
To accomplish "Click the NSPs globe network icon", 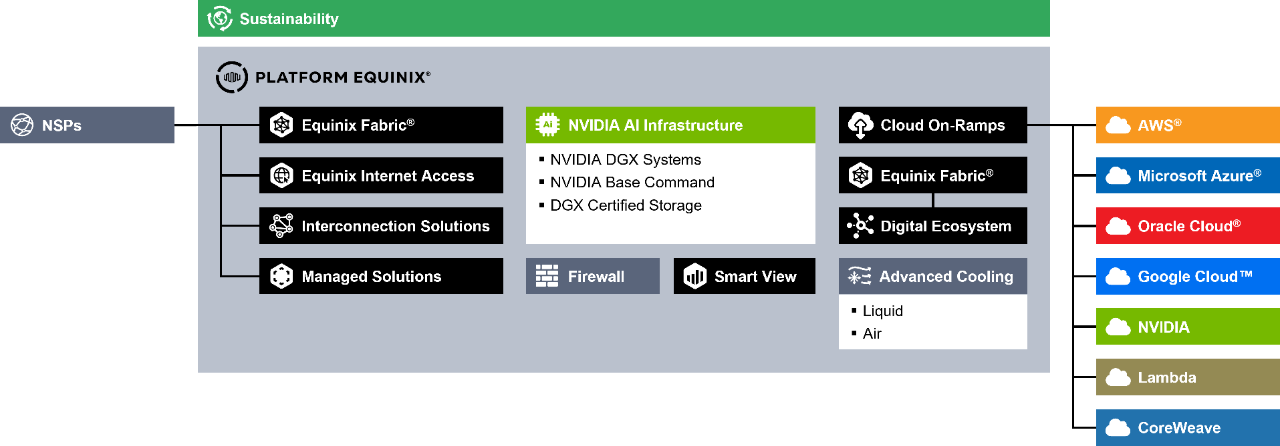I will pyautogui.click(x=22, y=125).
